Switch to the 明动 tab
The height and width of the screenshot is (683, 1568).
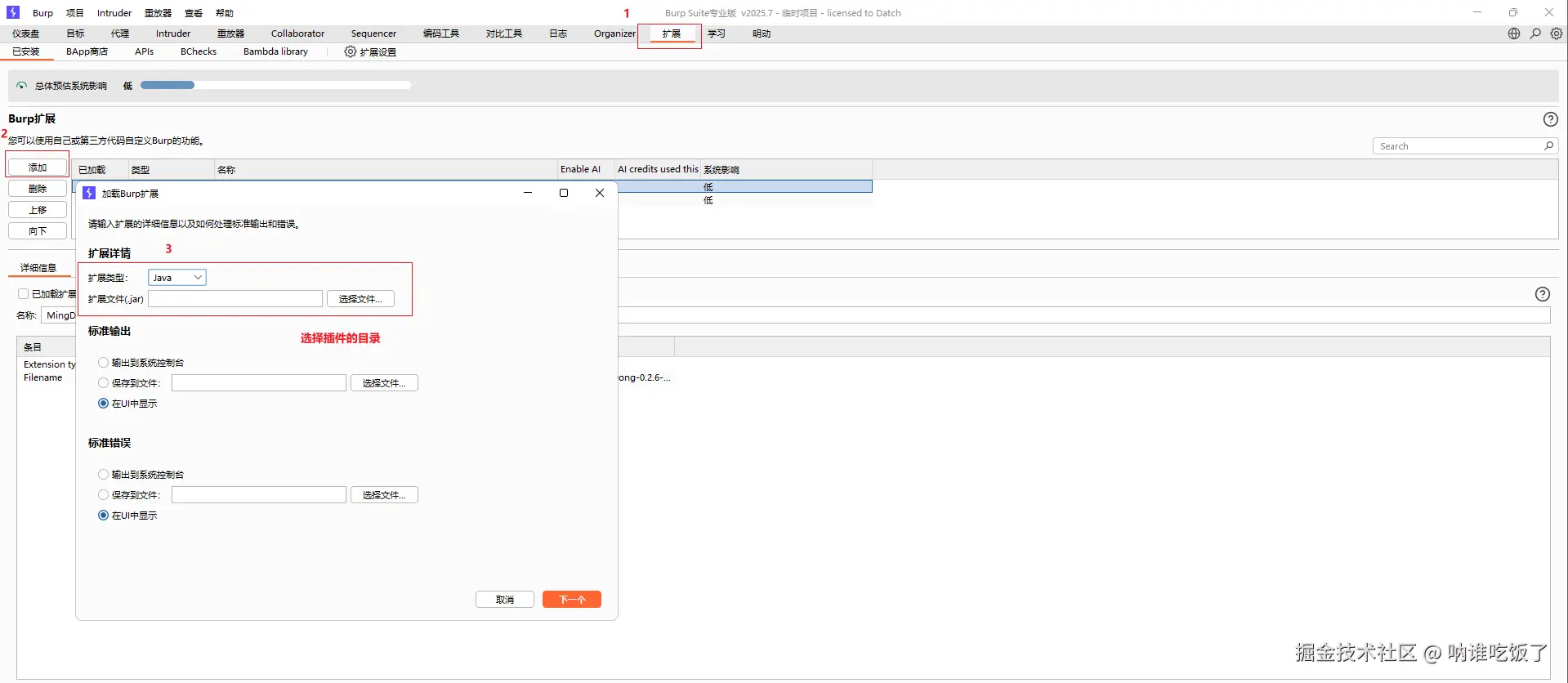[762, 33]
